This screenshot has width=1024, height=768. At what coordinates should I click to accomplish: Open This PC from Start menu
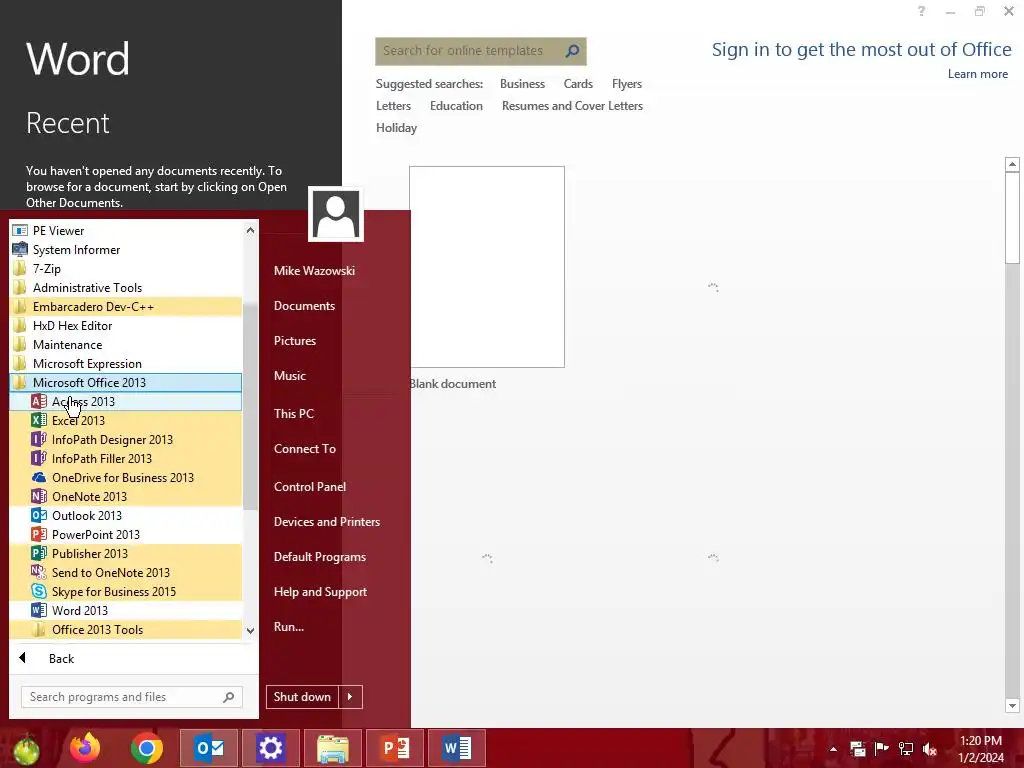(294, 413)
